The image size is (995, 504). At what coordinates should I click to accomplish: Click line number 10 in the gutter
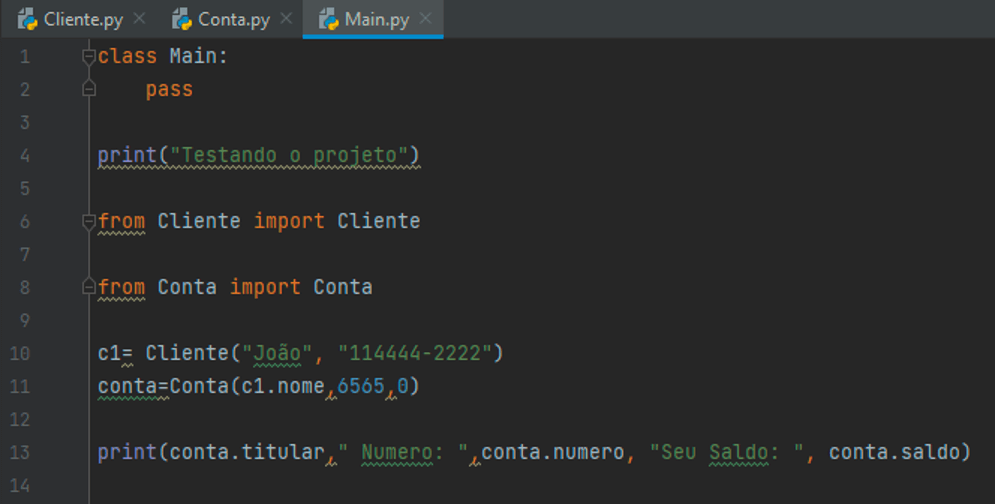coord(20,353)
